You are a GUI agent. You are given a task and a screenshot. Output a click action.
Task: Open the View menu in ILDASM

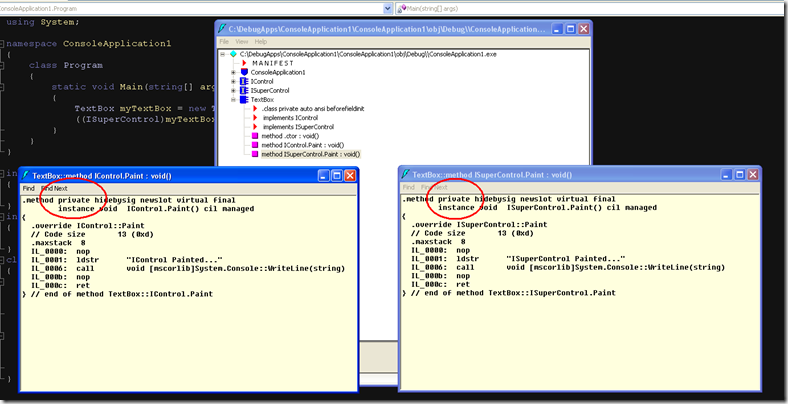[242, 42]
